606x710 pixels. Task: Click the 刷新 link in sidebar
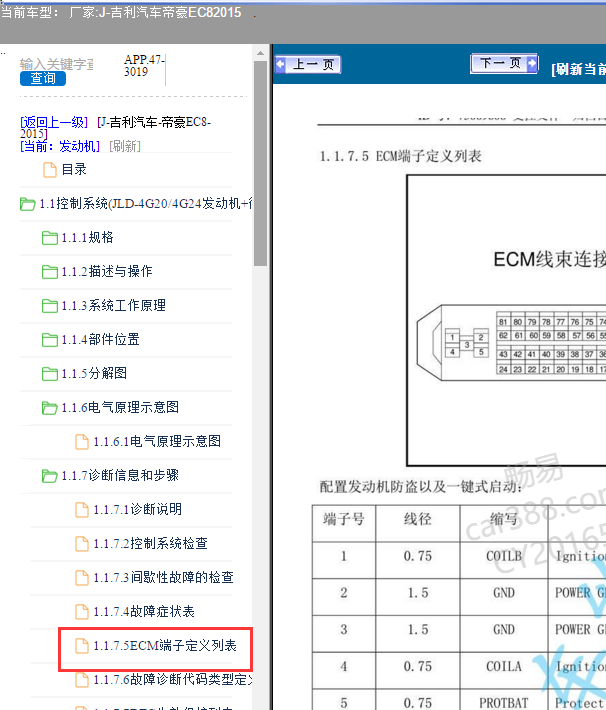[125, 146]
